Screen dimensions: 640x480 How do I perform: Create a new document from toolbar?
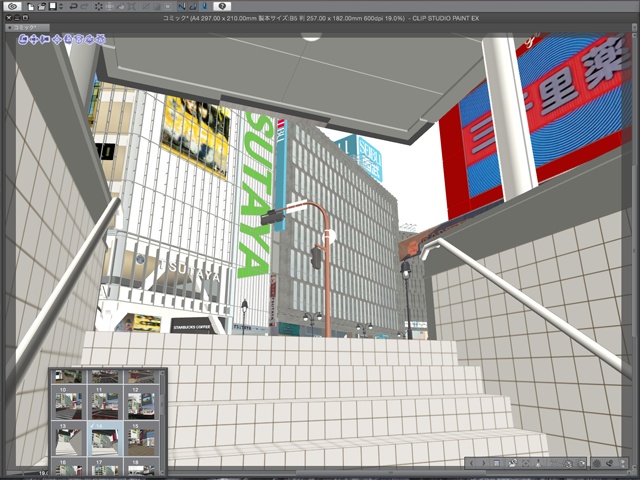pyautogui.click(x=31, y=6)
